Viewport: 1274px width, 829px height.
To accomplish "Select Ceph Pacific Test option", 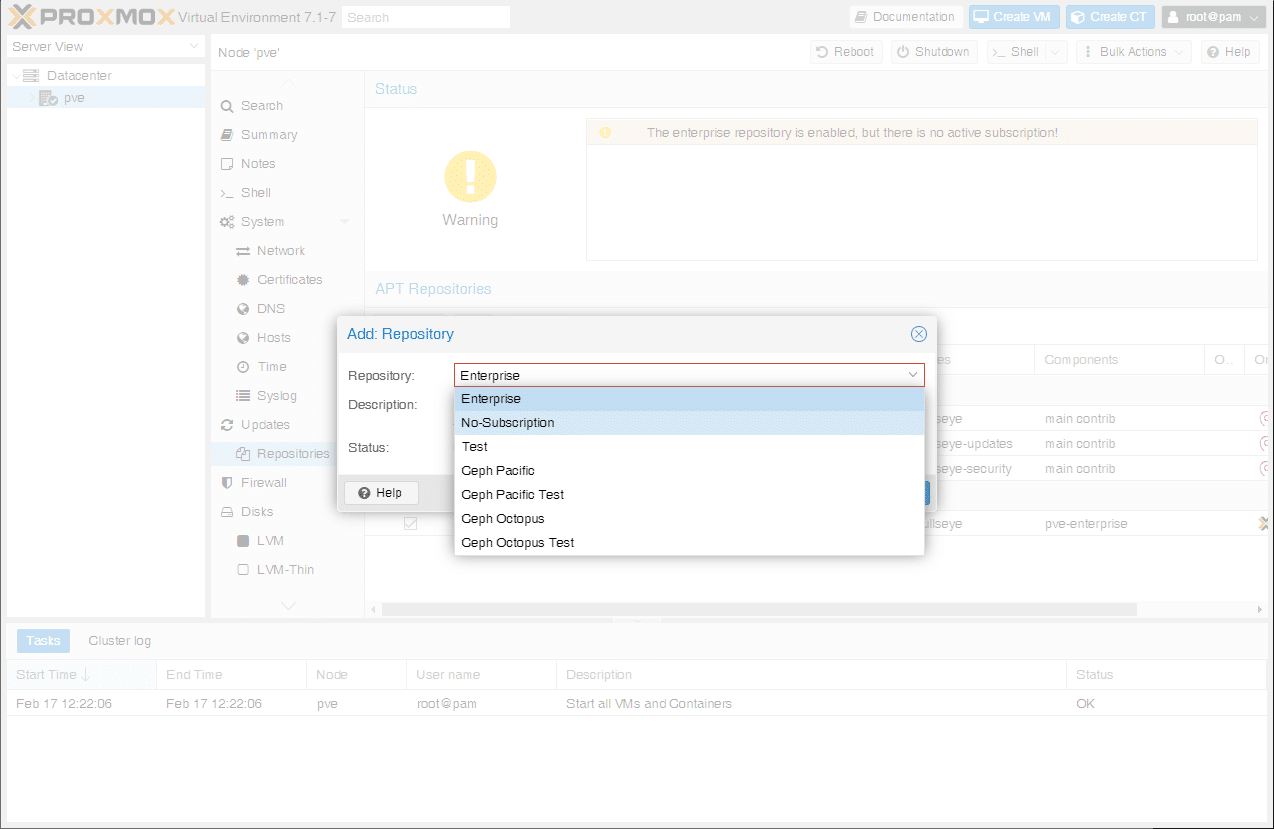I will (x=689, y=495).
